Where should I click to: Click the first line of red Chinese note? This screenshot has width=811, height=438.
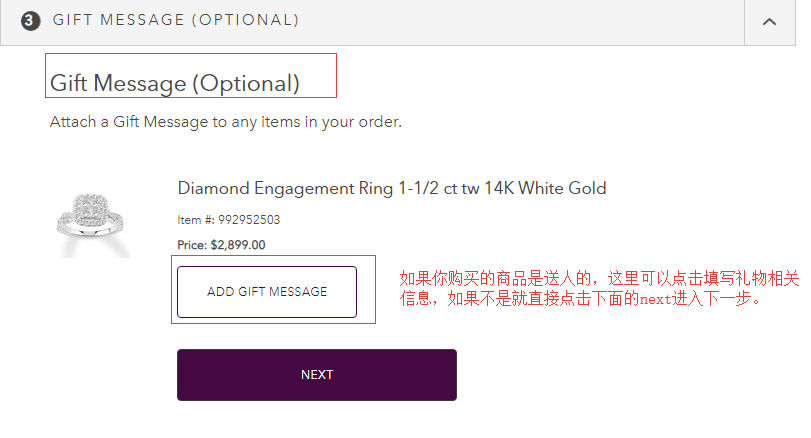click(598, 278)
